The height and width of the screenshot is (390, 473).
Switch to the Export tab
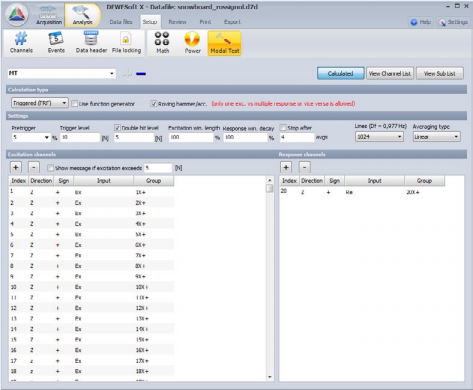[x=232, y=22]
